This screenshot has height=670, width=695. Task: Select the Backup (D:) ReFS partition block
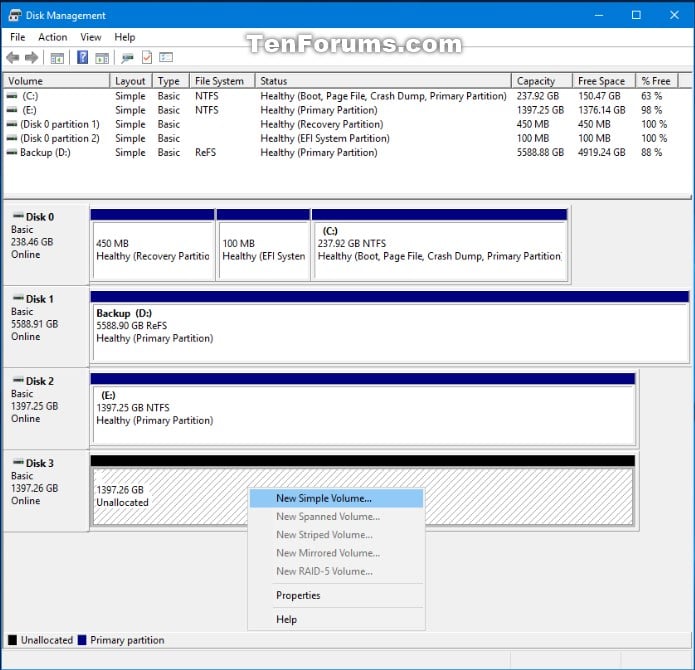coord(390,327)
